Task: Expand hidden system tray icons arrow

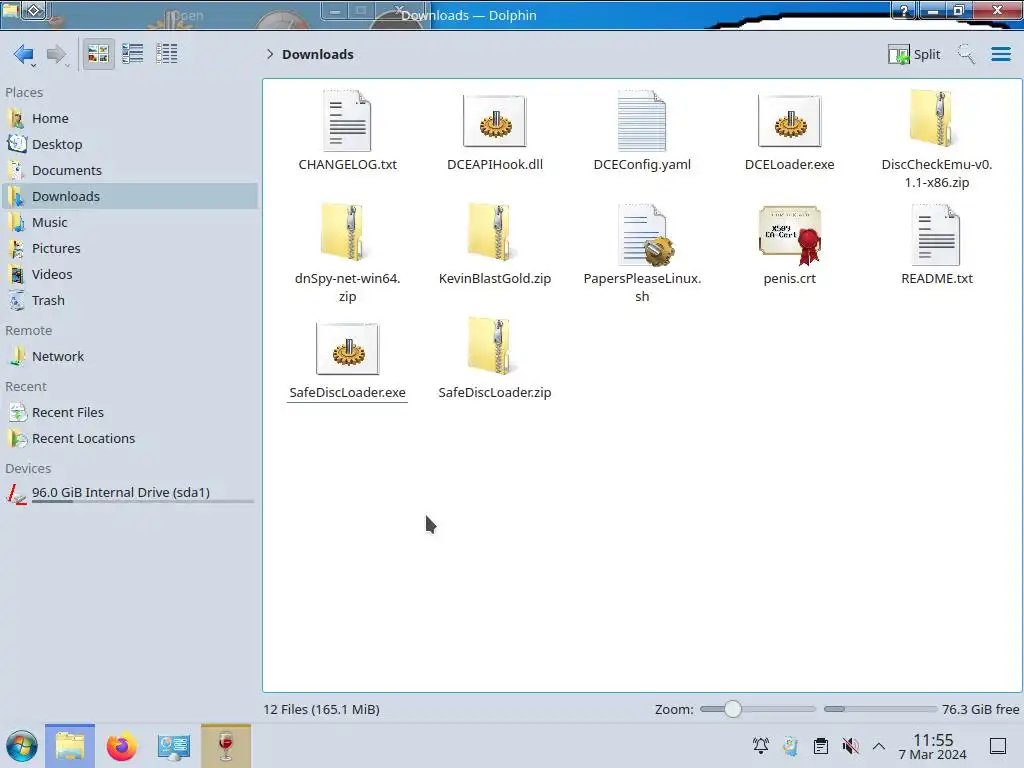Action: (x=879, y=746)
